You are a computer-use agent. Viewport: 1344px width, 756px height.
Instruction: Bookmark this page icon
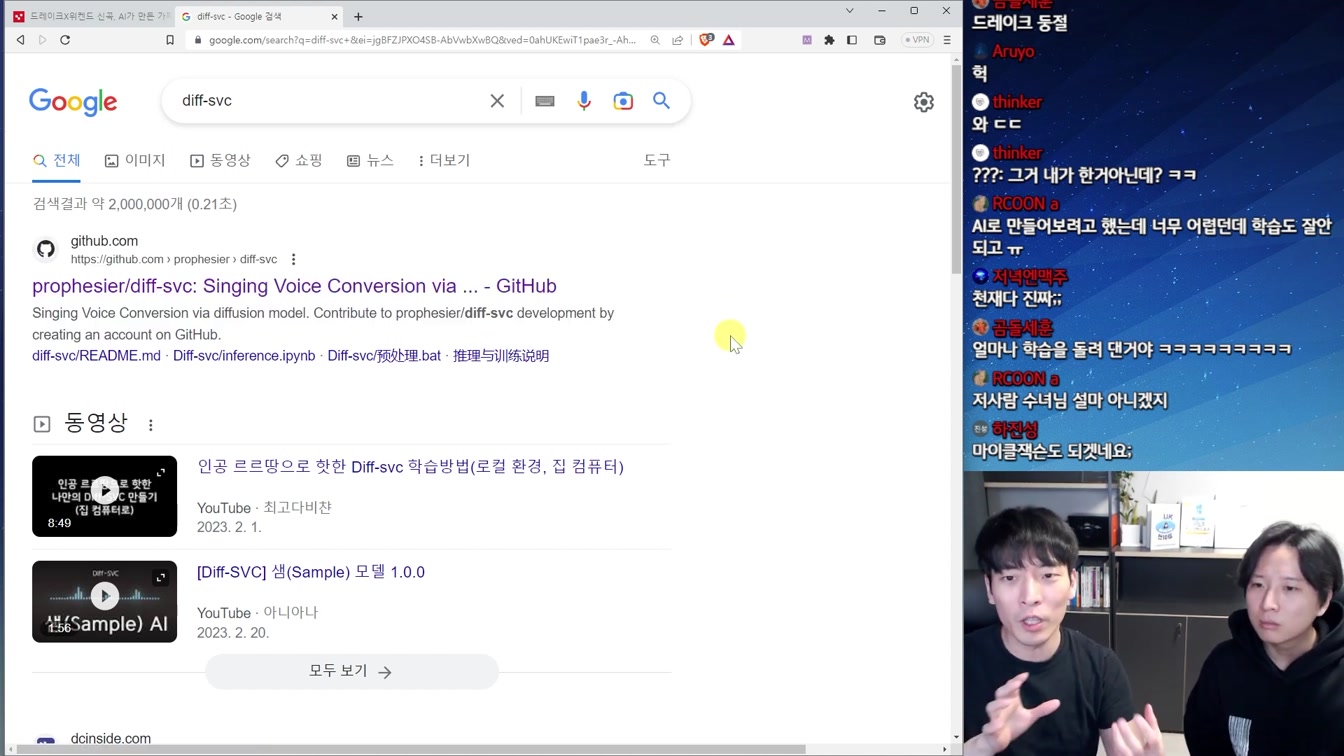[170, 40]
